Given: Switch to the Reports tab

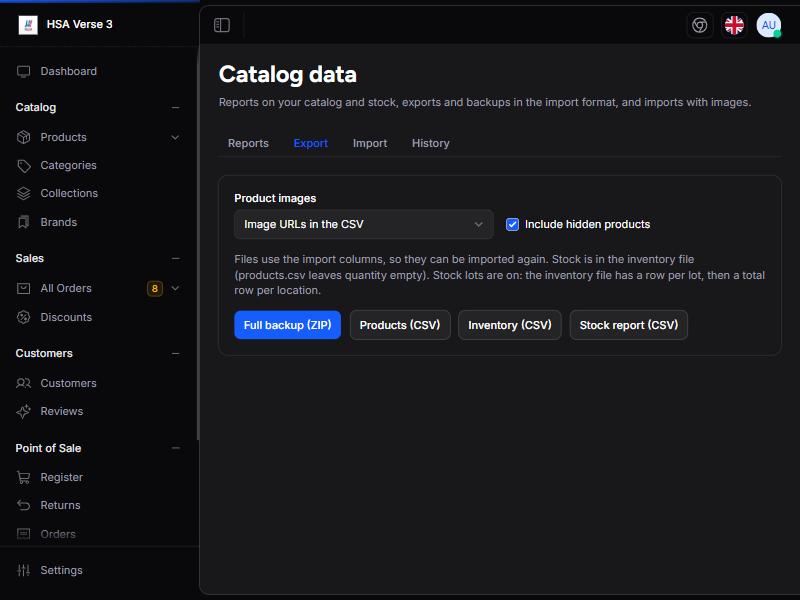Looking at the screenshot, I should (248, 143).
